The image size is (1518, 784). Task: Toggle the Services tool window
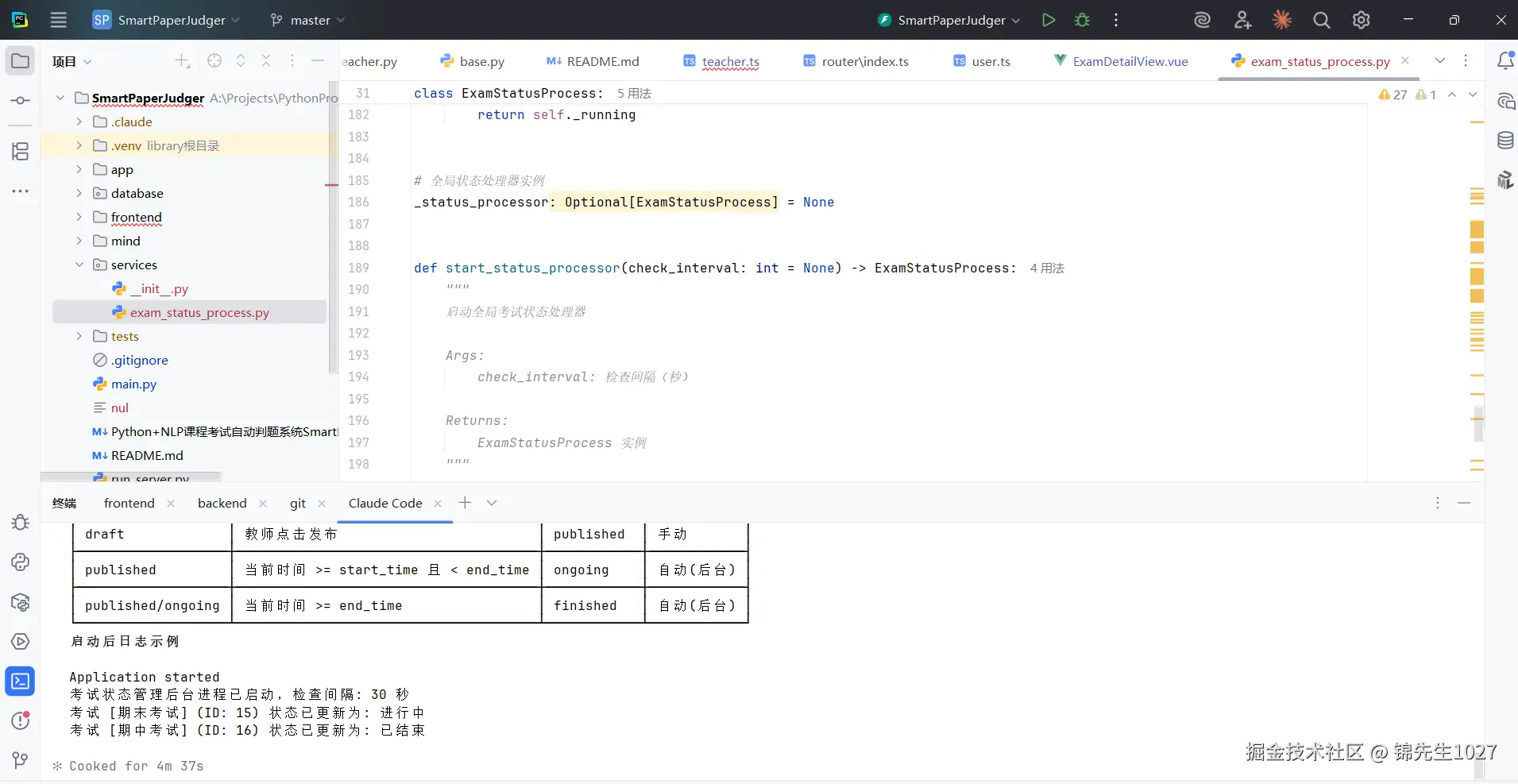click(20, 641)
